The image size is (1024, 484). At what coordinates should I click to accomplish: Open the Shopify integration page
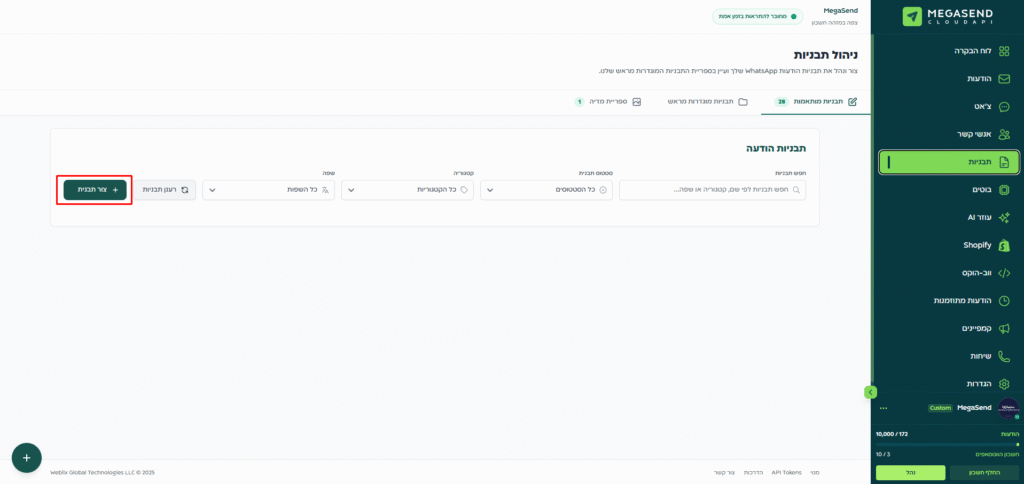(1004, 245)
